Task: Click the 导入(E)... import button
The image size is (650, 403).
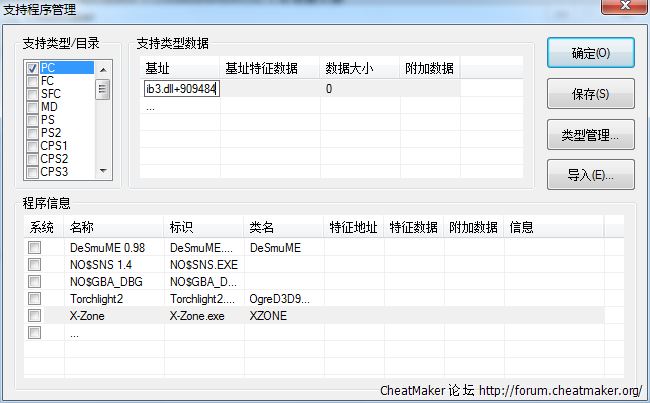Action: 589,174
